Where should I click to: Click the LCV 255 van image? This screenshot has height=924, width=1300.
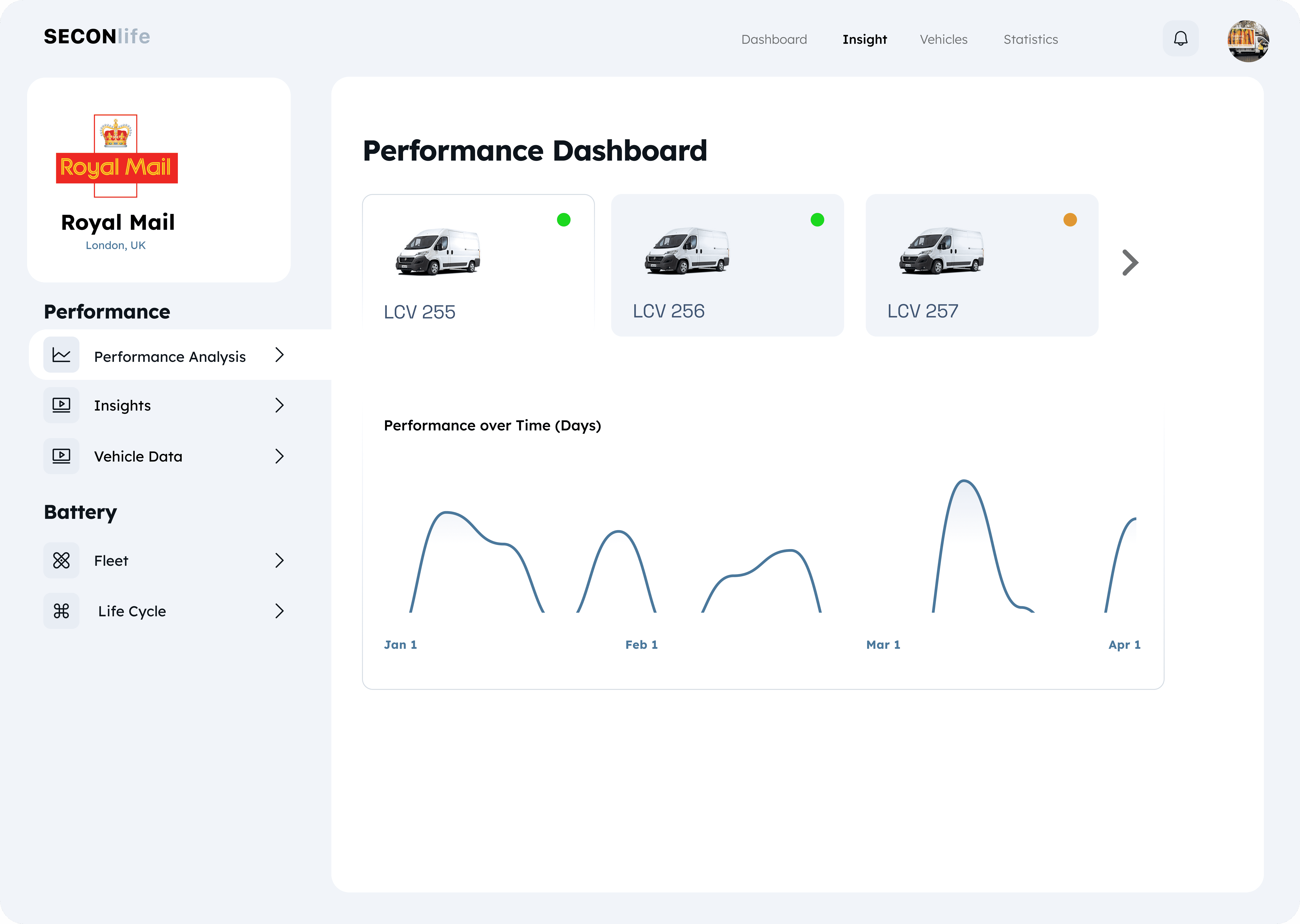click(438, 252)
